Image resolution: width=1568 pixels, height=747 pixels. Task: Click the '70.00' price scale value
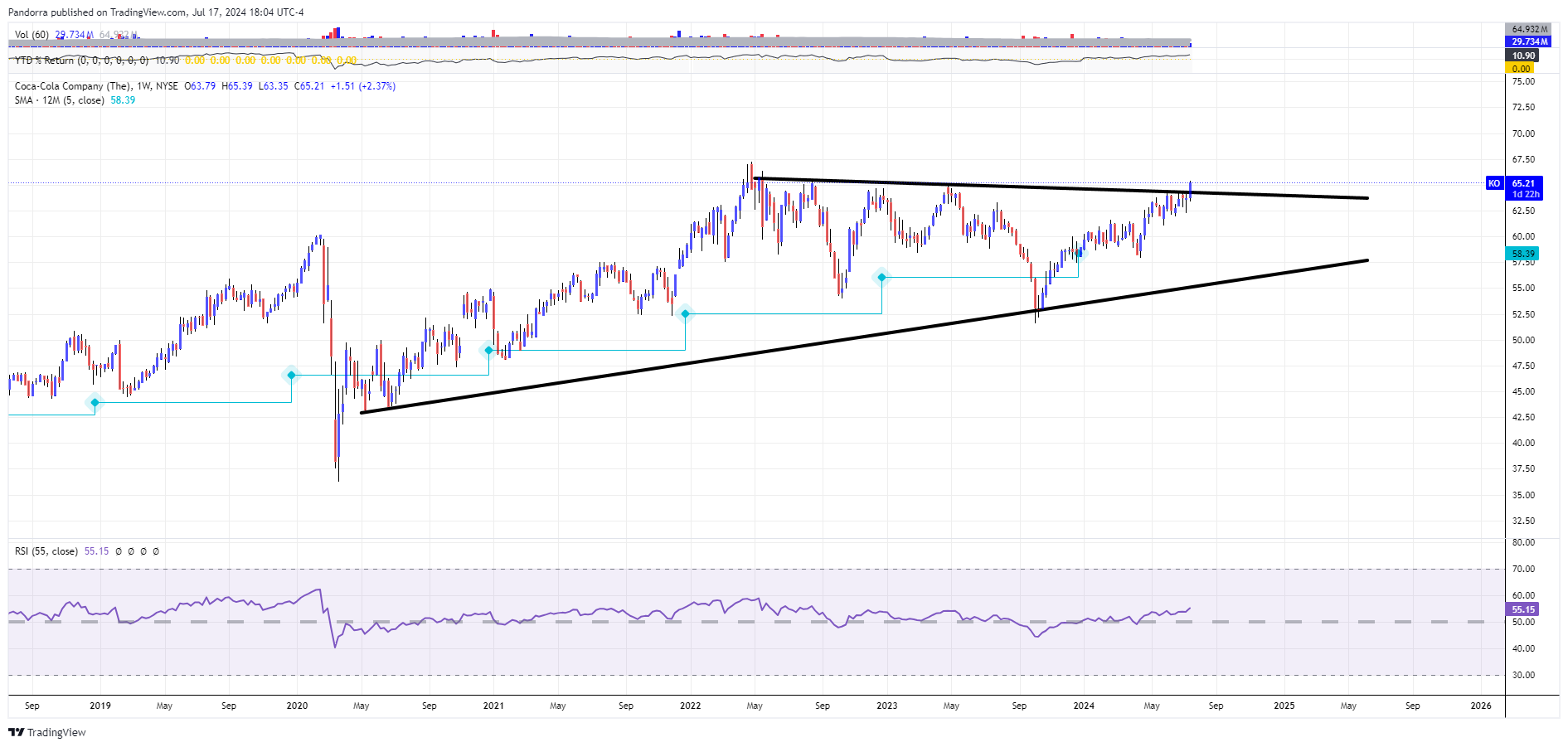point(1523,133)
